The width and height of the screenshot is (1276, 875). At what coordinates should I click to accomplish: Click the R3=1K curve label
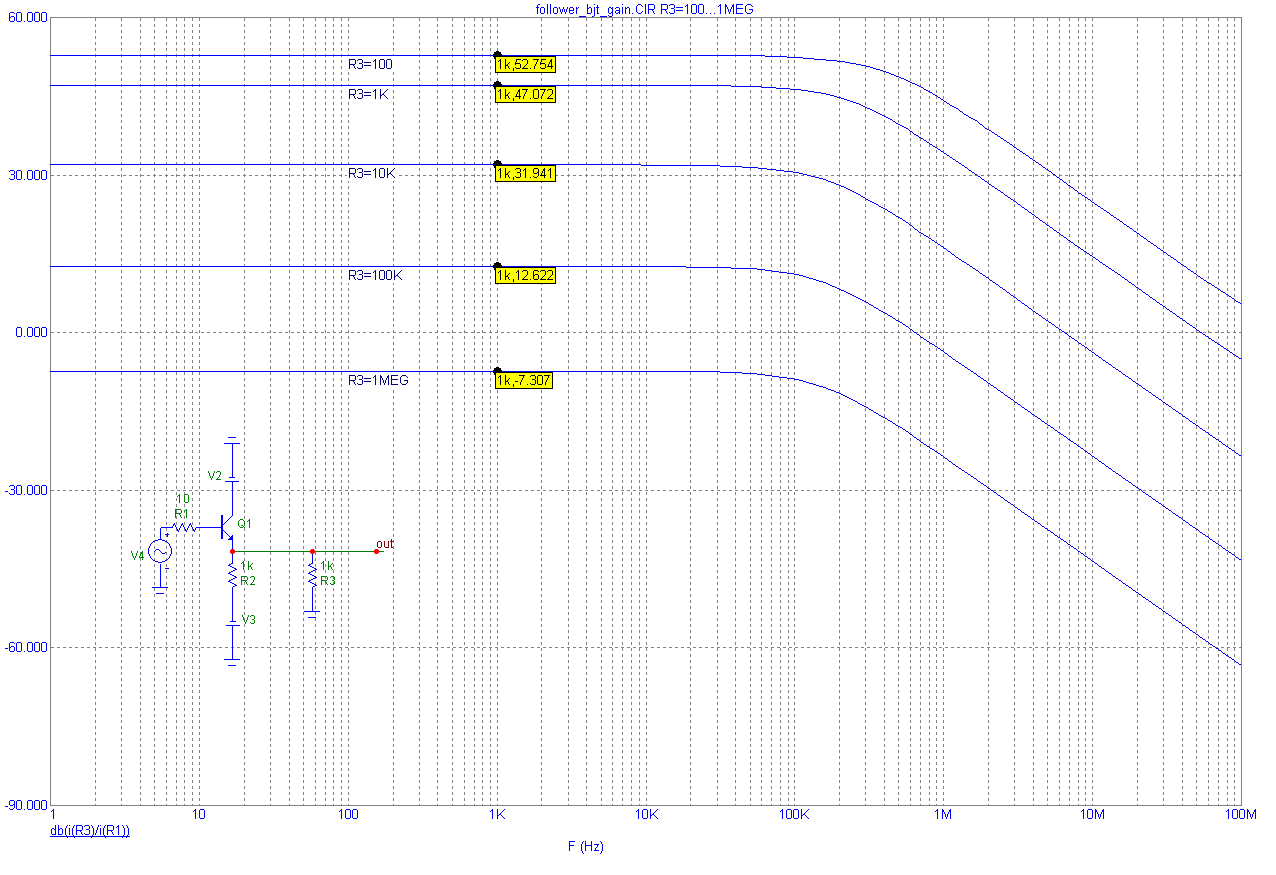(367, 94)
